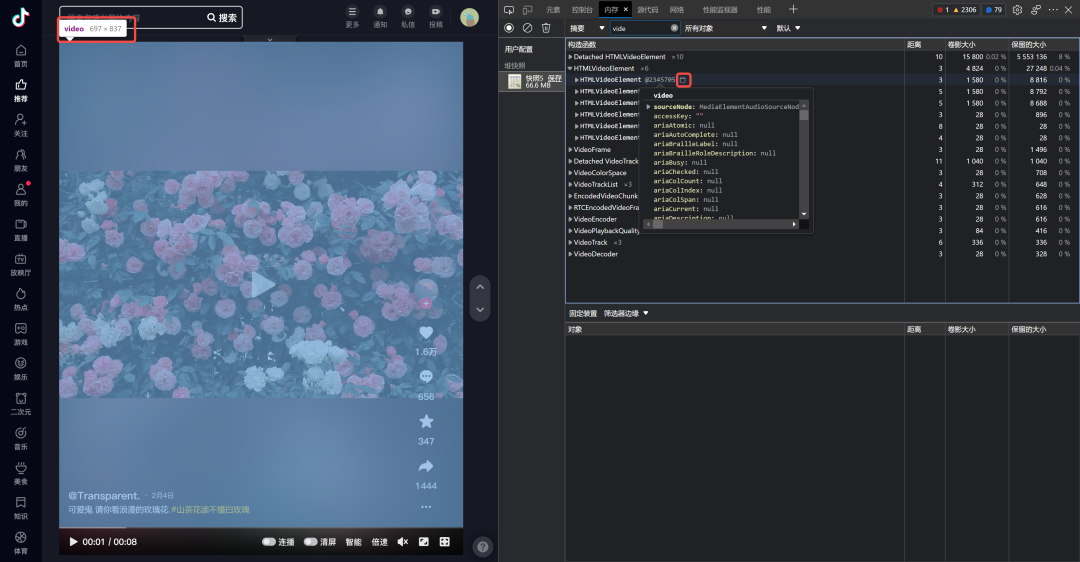Like the video with heart icon
This screenshot has width=1080, height=562.
pyautogui.click(x=426, y=333)
